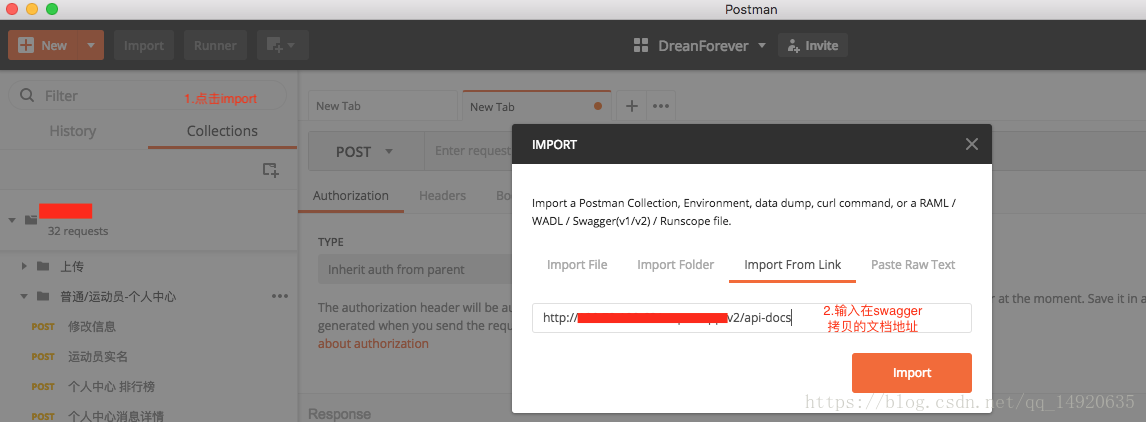This screenshot has width=1146, height=422.
Task: Switch to the Import File tab
Action: pos(577,265)
